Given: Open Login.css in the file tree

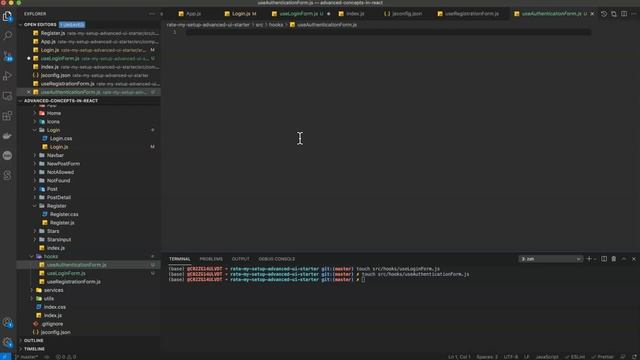Looking at the screenshot, I should [x=60, y=138].
